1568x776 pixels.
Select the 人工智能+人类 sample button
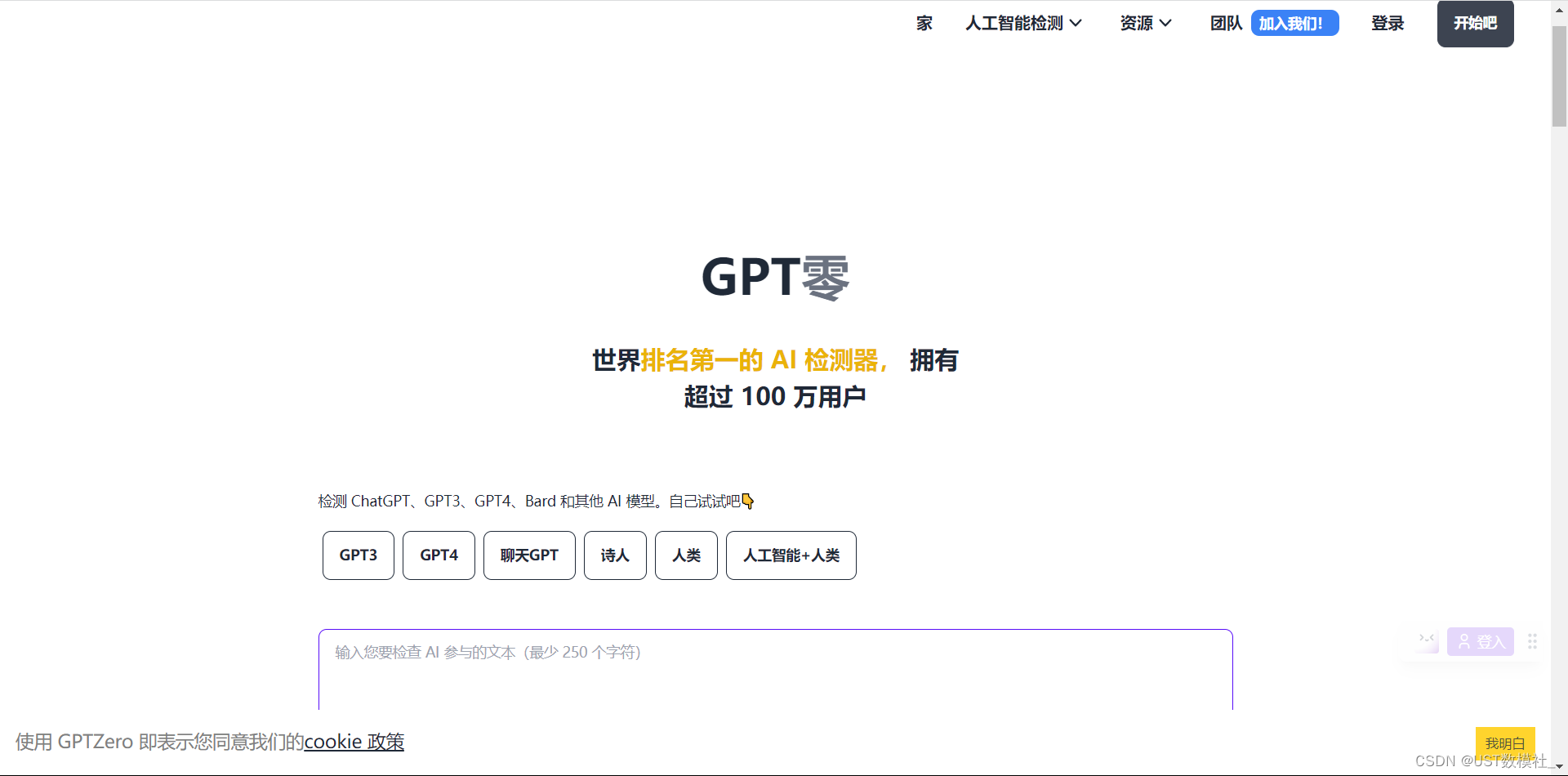[791, 555]
